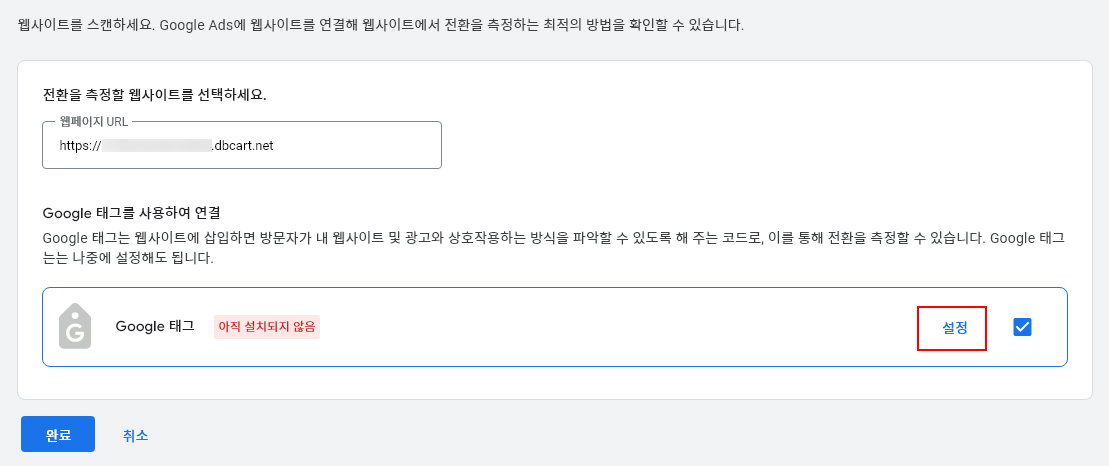Click the blurred domain part of the URL
Image resolution: width=1109 pixels, height=466 pixels.
point(157,146)
